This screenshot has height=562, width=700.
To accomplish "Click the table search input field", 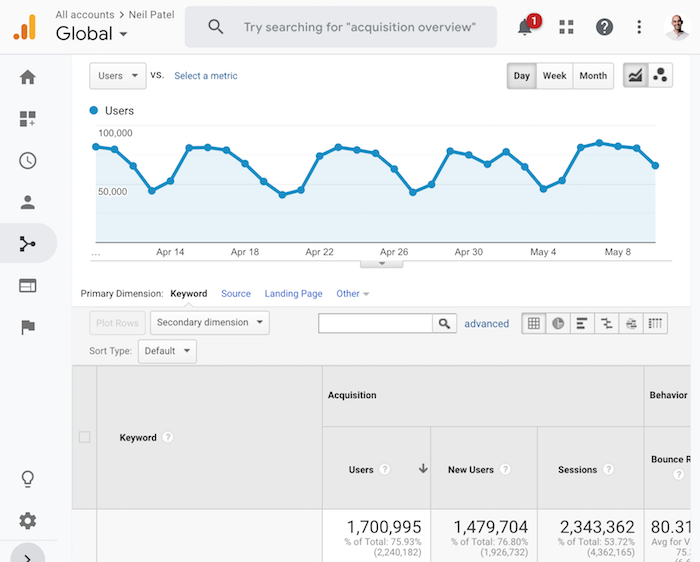I will click(x=375, y=323).
